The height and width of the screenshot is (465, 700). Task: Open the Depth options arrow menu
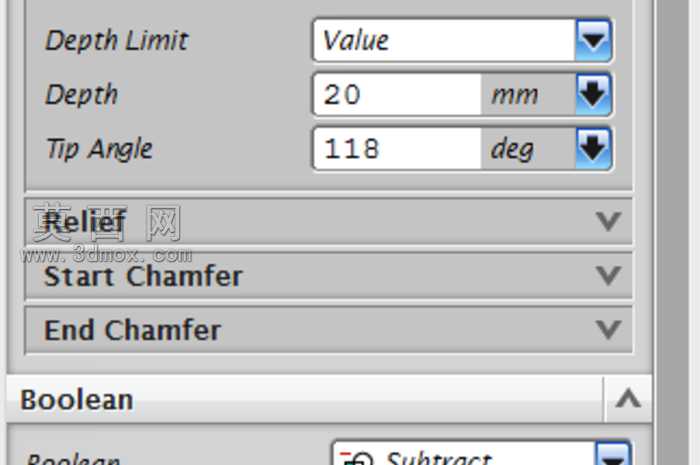593,95
